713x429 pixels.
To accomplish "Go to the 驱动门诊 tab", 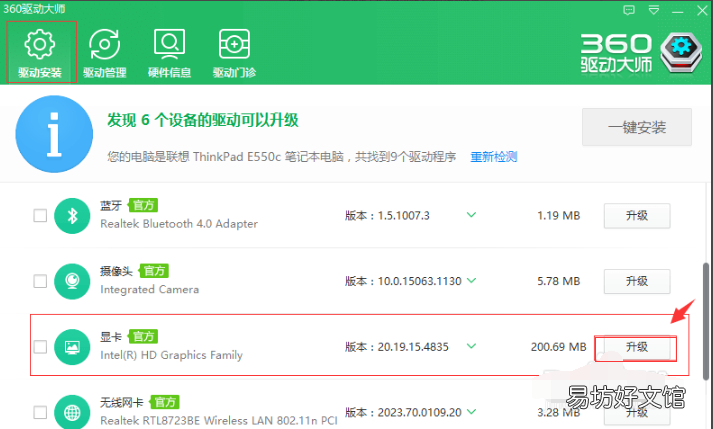I will click(x=234, y=52).
